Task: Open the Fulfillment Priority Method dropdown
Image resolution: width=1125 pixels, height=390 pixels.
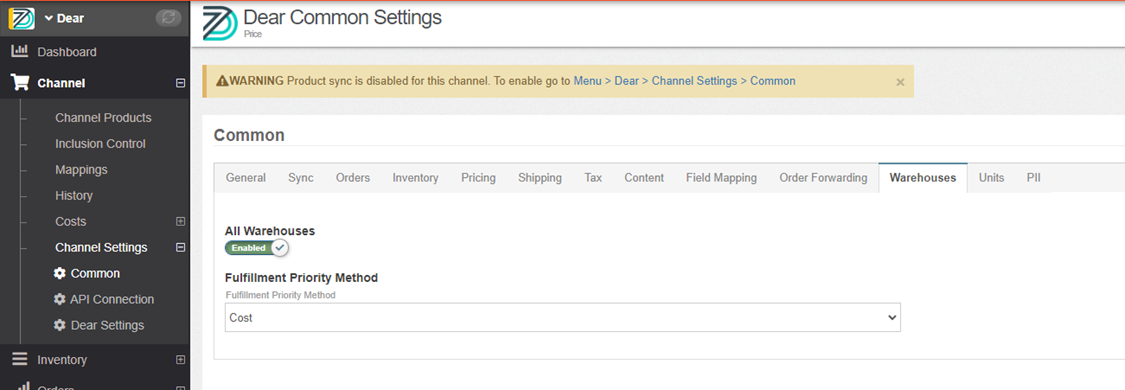Action: click(x=562, y=318)
